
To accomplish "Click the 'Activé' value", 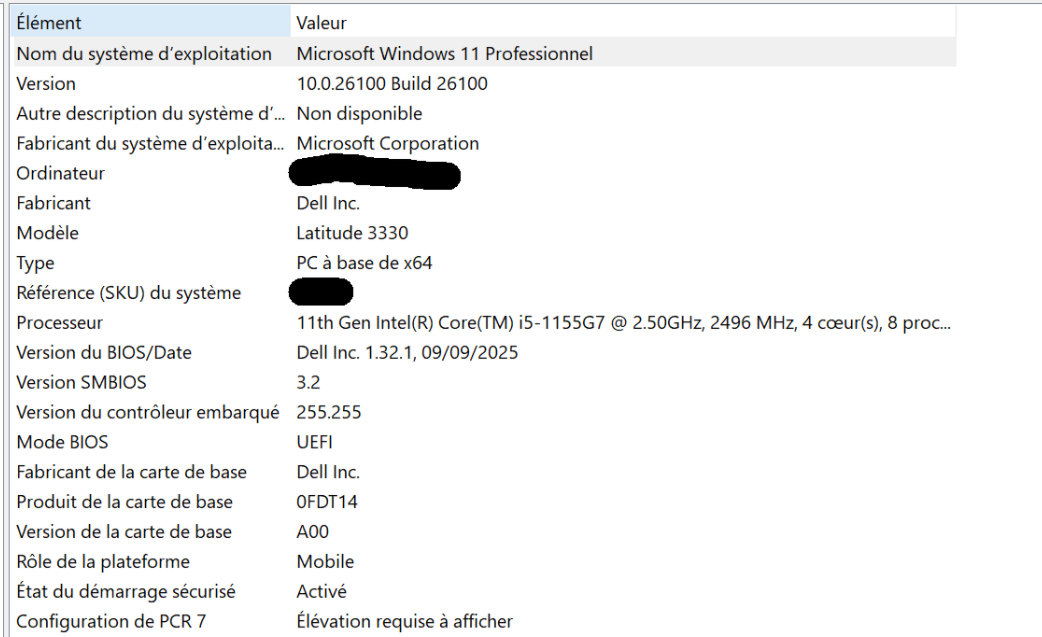I will (x=322, y=592).
